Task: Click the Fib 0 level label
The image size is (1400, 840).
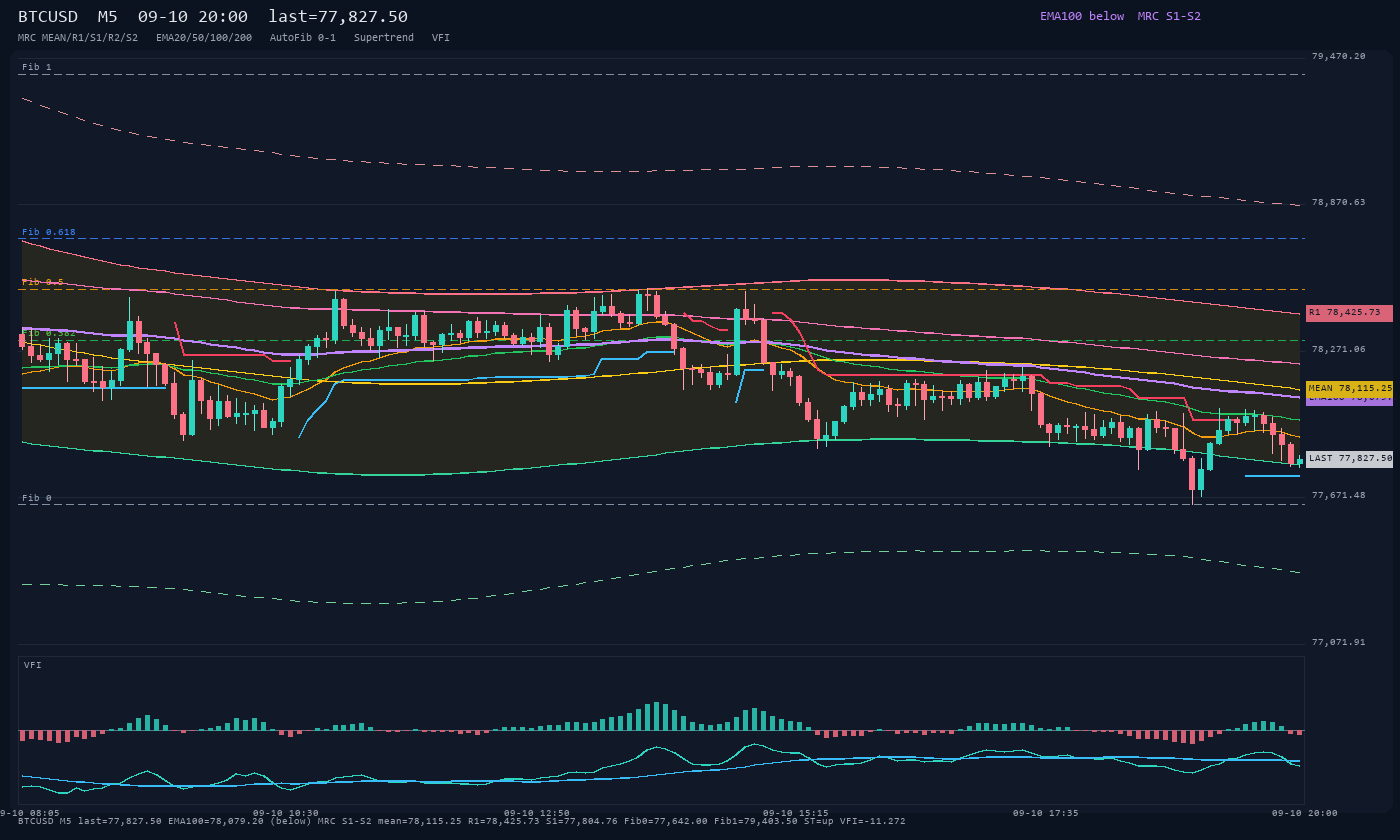Action: coord(37,498)
